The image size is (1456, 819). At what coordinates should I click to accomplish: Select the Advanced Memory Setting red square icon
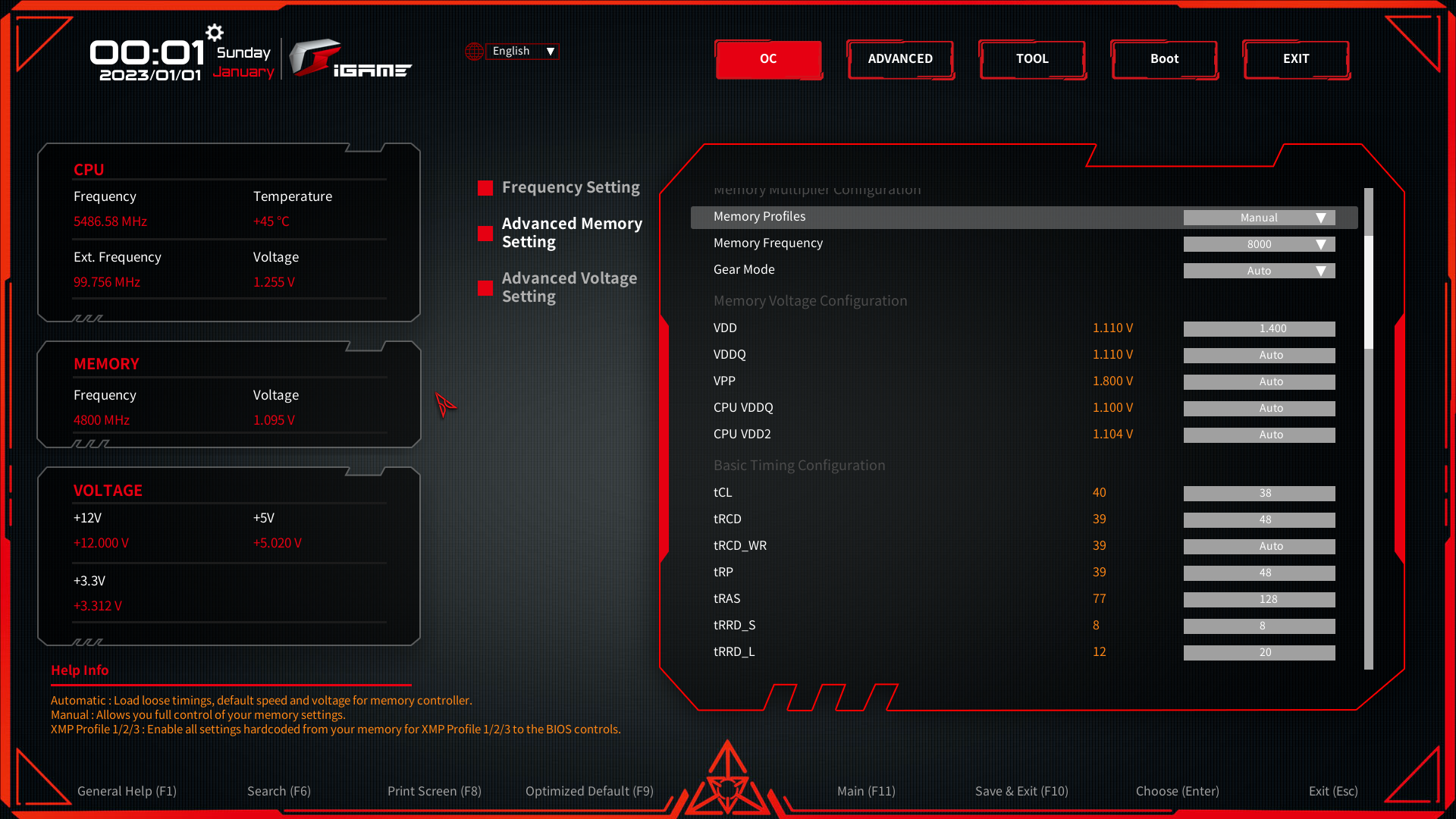(485, 234)
